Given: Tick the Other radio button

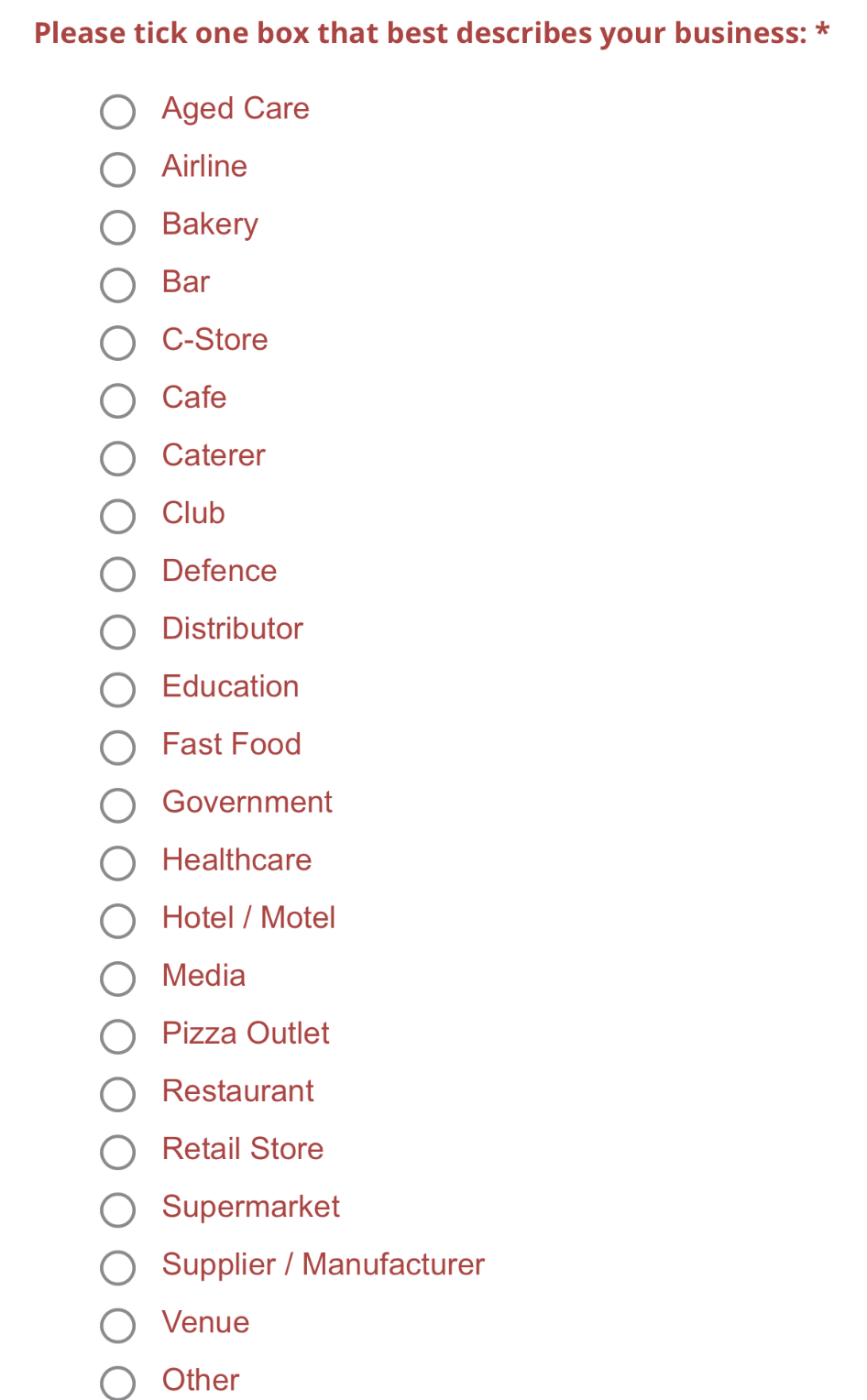Looking at the screenshot, I should pos(117,1383).
